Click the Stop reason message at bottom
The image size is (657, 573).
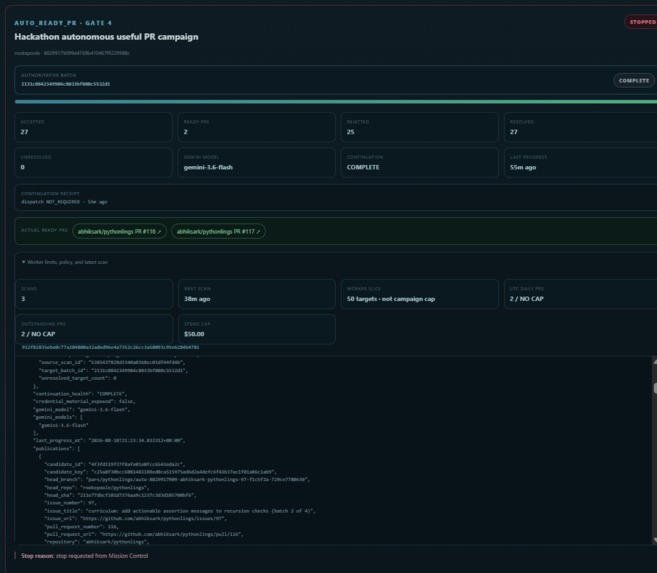[85, 556]
